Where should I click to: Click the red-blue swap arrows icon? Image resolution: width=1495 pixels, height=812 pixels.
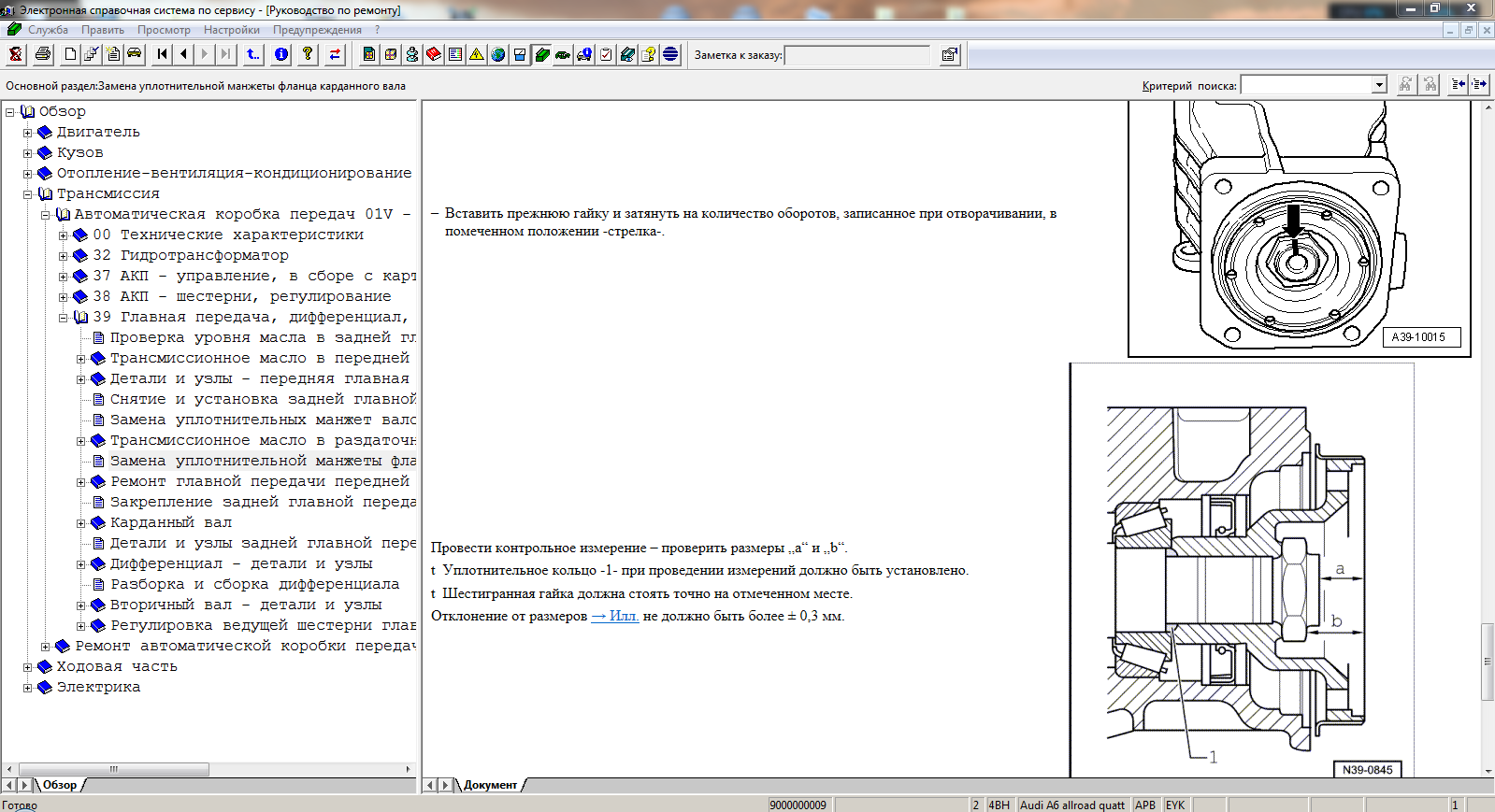click(x=335, y=54)
